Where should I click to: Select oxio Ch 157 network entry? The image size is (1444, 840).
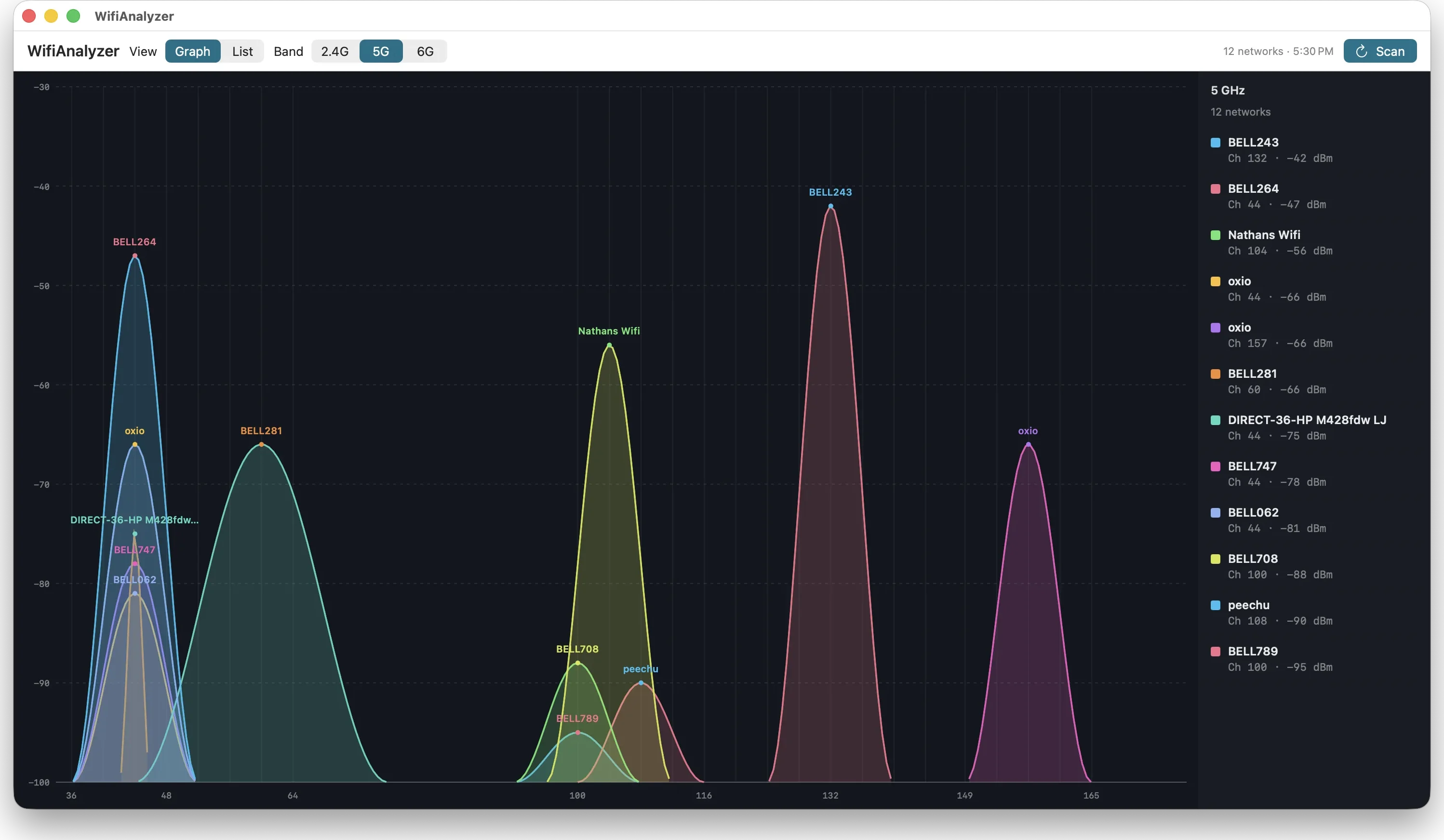pyautogui.click(x=1313, y=335)
